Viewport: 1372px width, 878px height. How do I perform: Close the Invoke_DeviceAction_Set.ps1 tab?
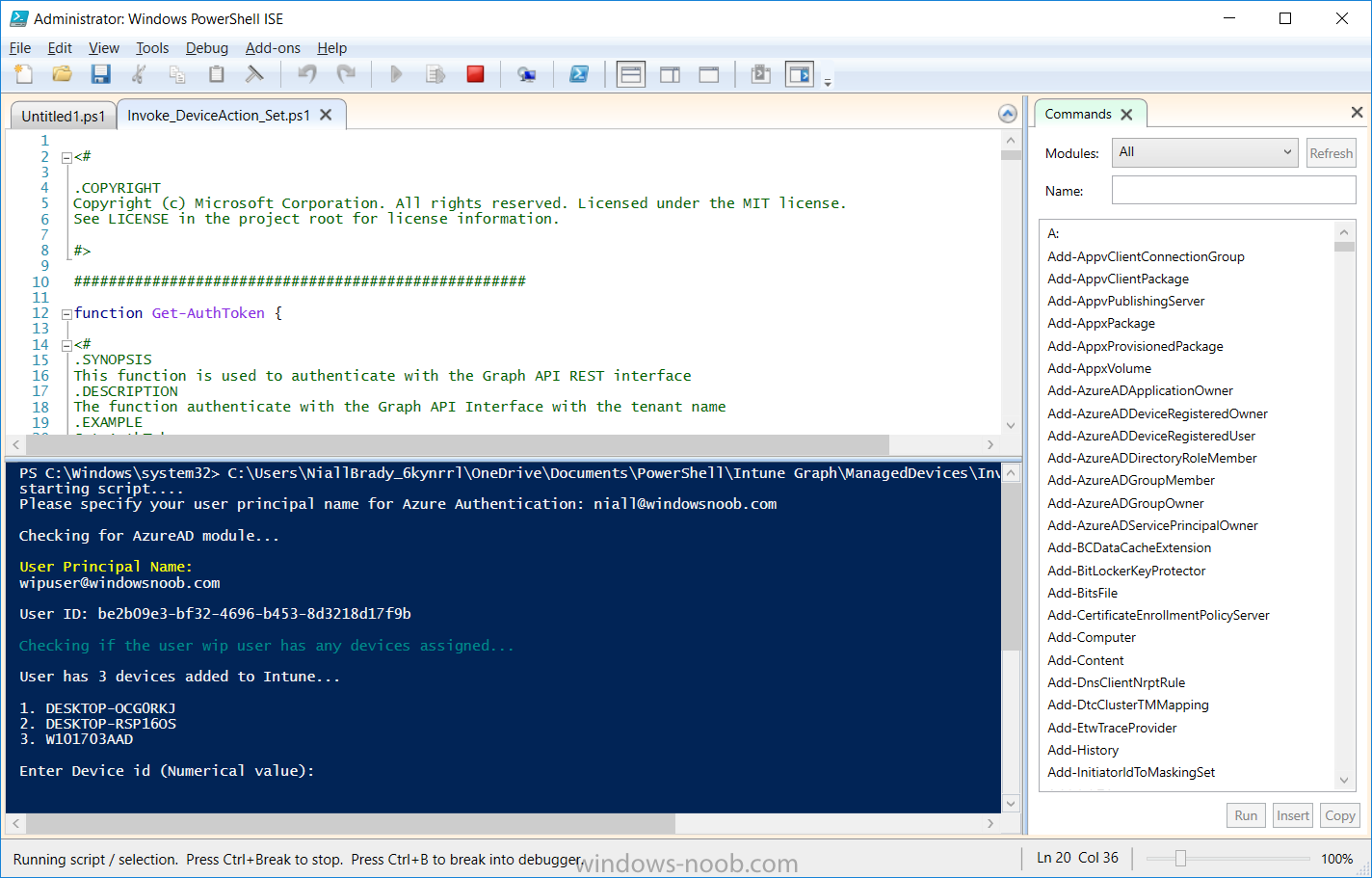[326, 115]
